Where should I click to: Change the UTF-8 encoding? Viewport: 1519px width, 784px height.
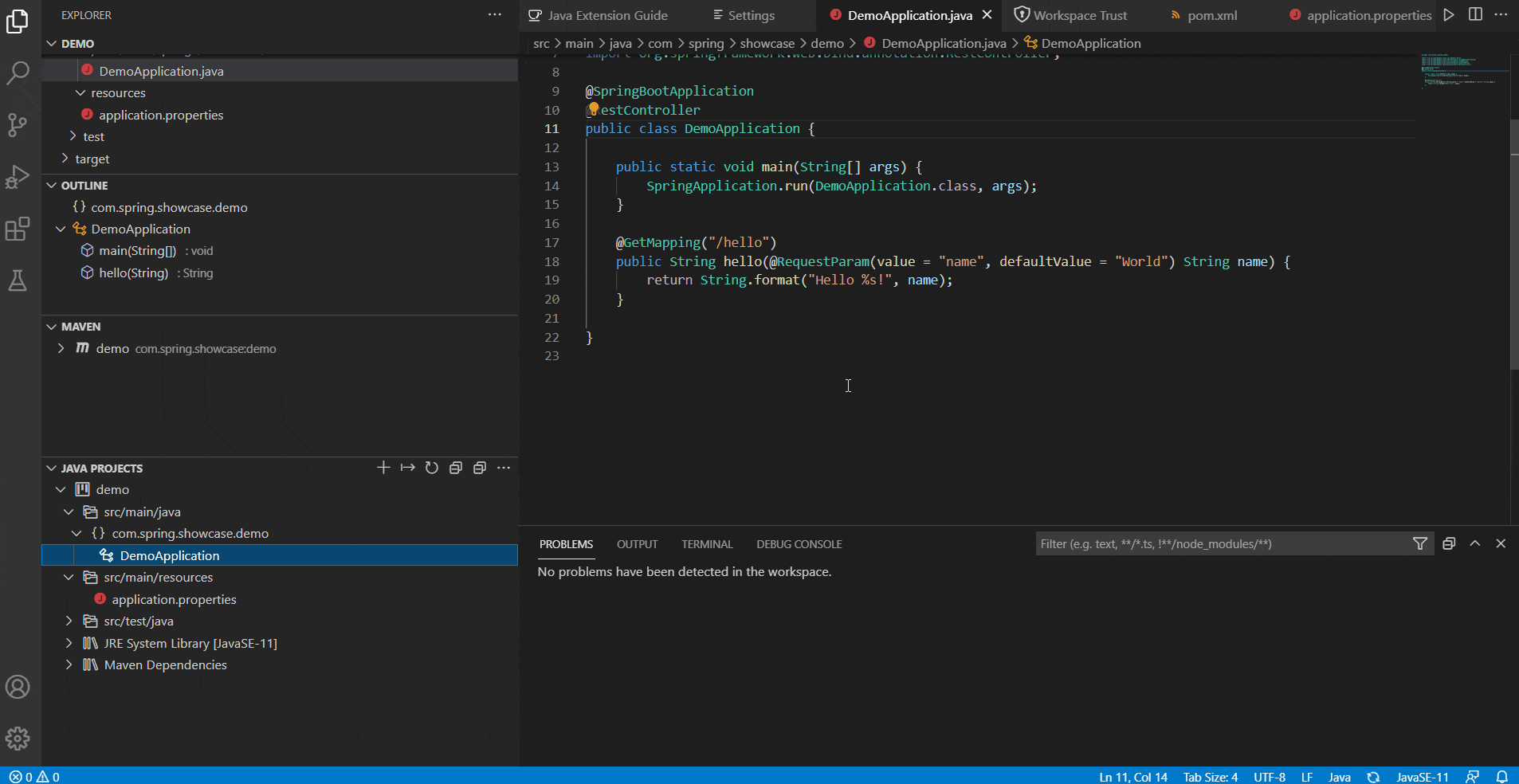[x=1269, y=777]
